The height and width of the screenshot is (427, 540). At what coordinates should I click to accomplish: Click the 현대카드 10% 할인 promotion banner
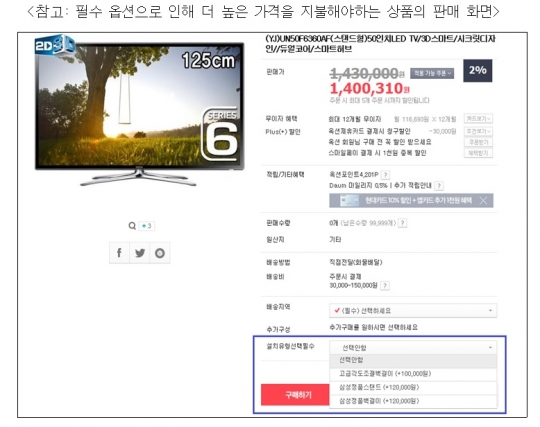(411, 200)
